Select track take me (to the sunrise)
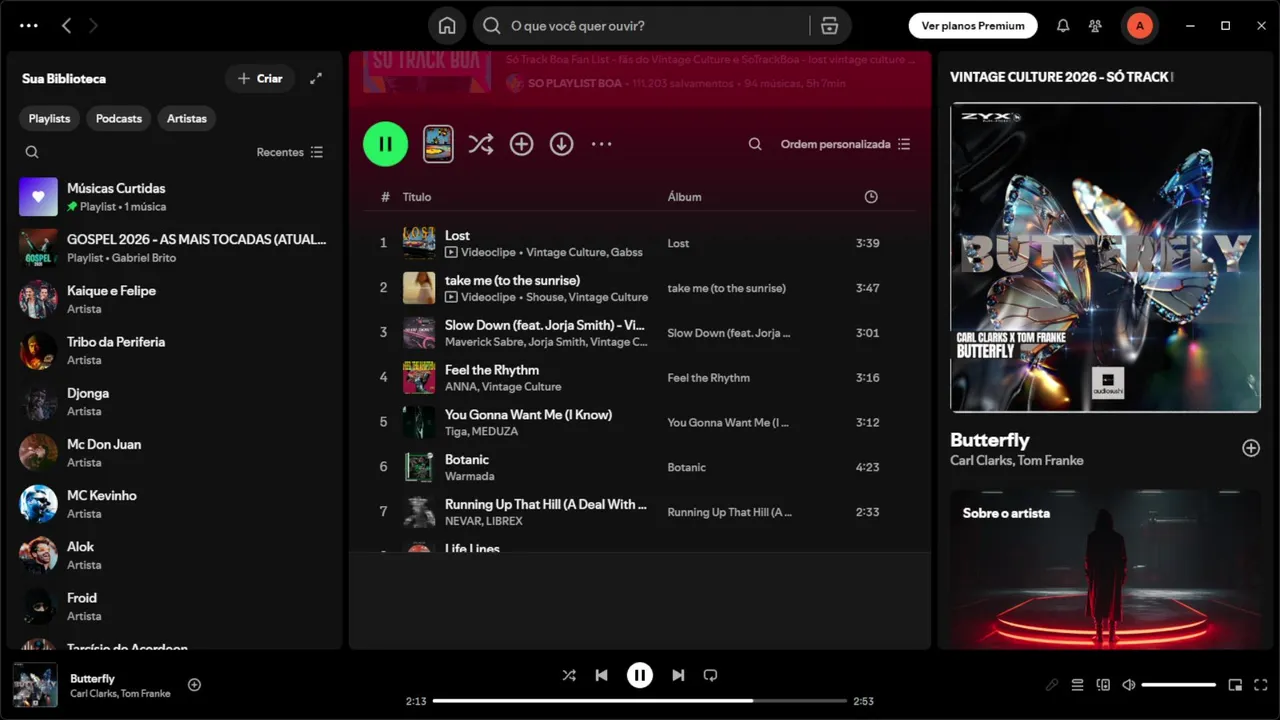Screen dimensions: 1280x720 click(640, 288)
